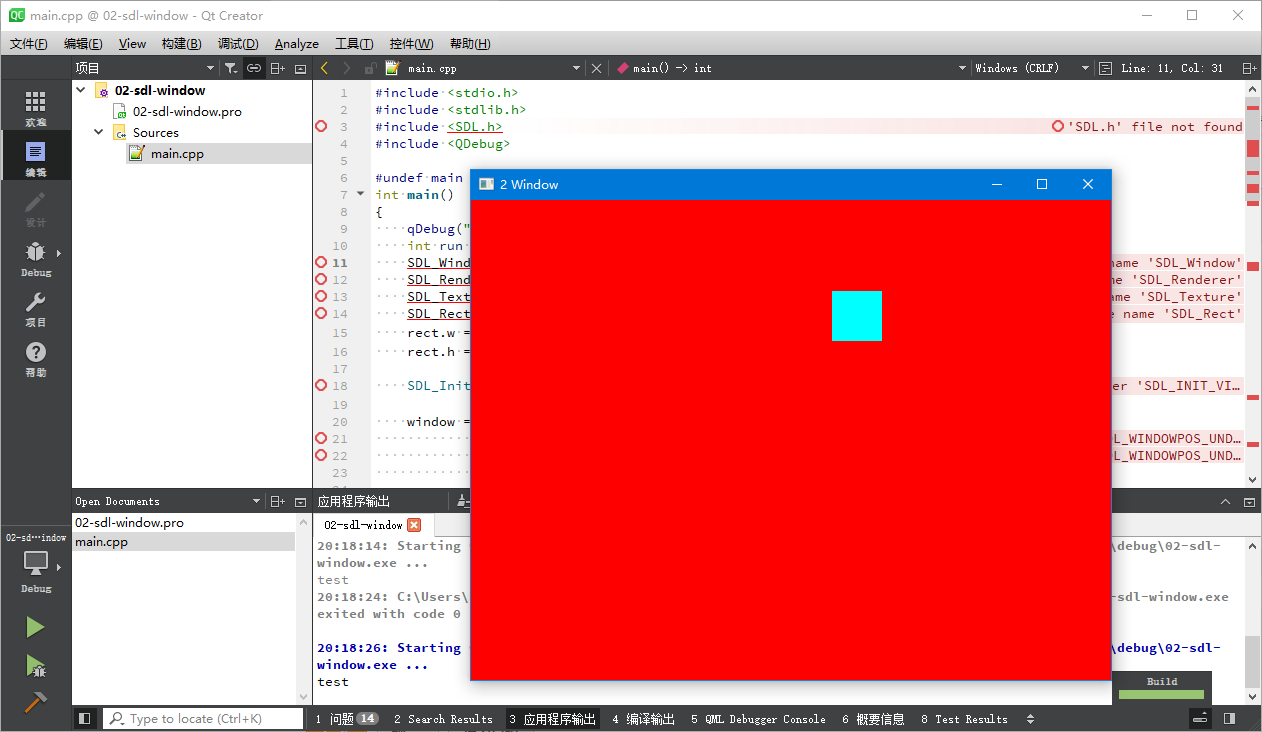Viewport: 1262px width, 732px height.
Task: Toggle the left sidebar visibility
Action: [x=85, y=718]
